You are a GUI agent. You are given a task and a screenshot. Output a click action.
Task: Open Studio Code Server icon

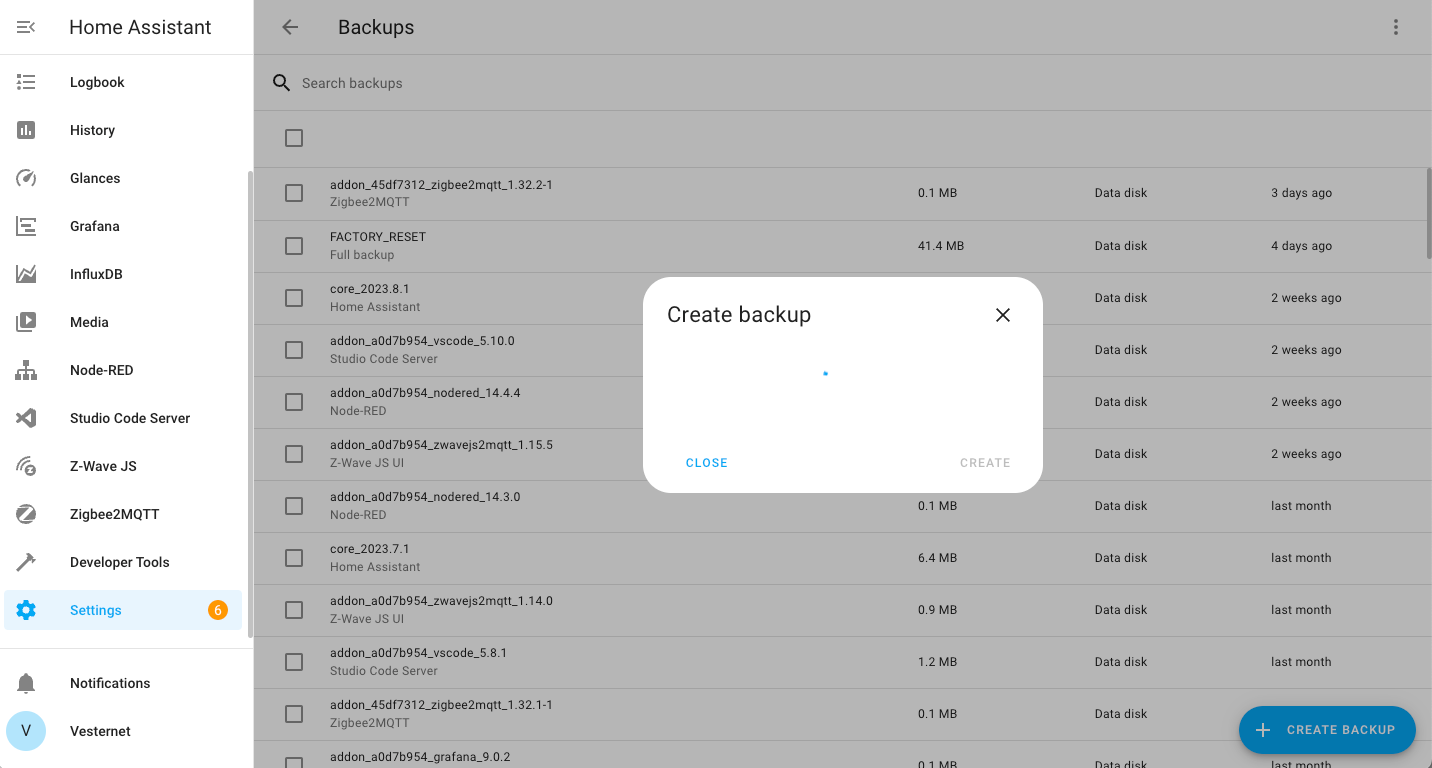pyautogui.click(x=26, y=418)
